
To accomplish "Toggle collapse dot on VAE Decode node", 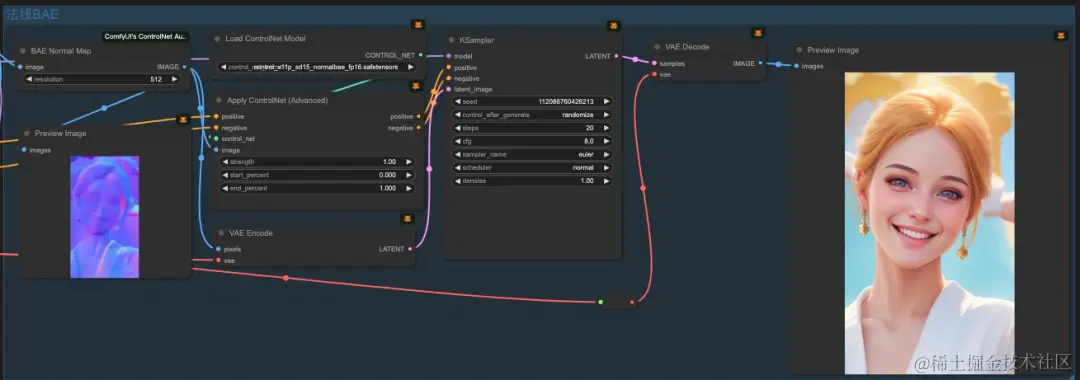I will [x=656, y=47].
